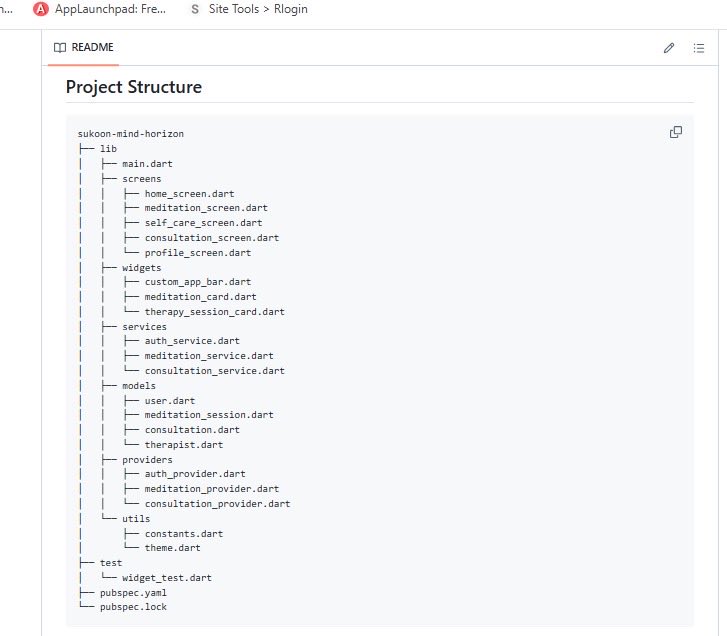Image resolution: width=727 pixels, height=636 pixels.
Task: Click self_care_screen.dart text
Action: [x=204, y=223]
